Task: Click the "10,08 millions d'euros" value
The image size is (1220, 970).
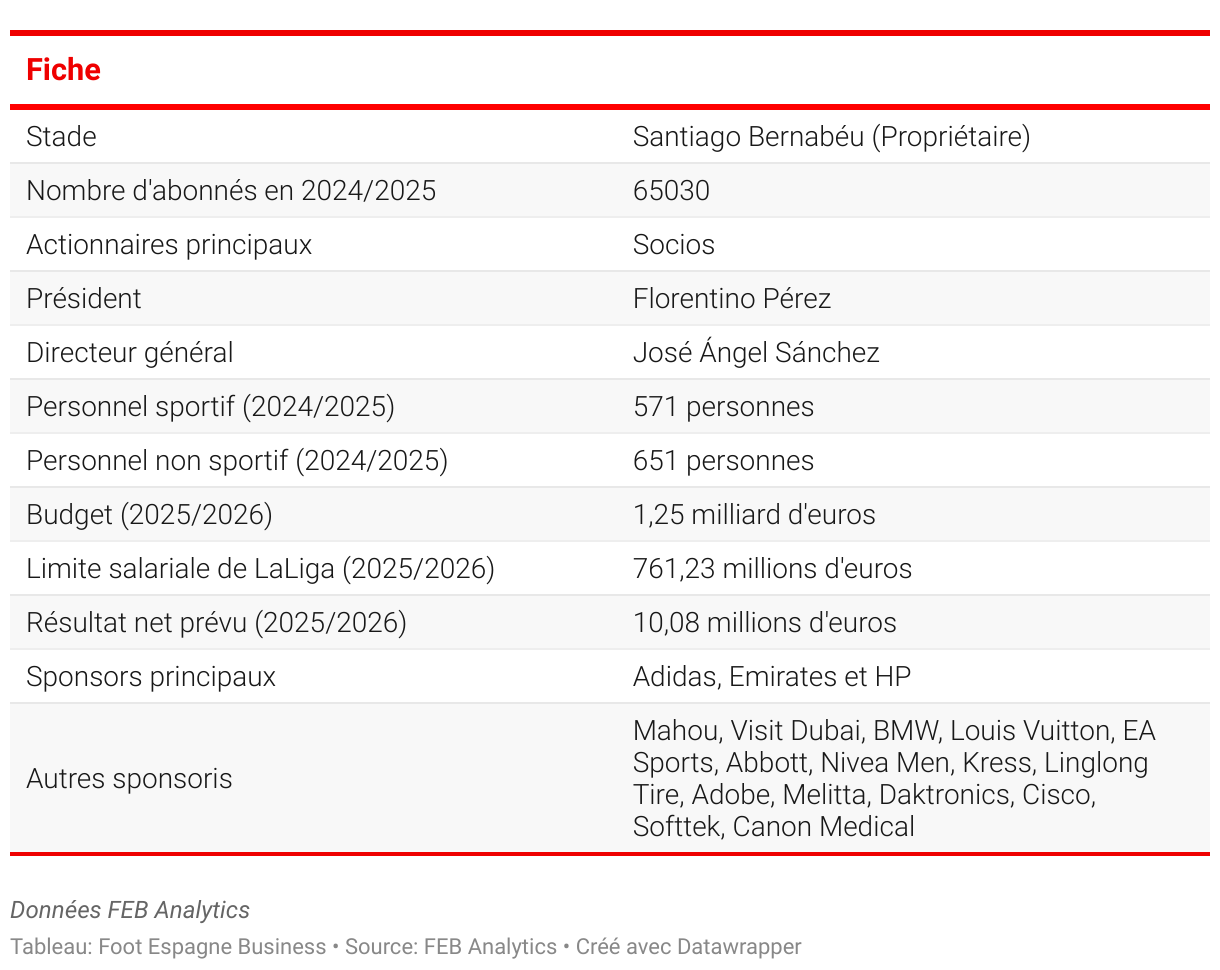Action: 764,623
